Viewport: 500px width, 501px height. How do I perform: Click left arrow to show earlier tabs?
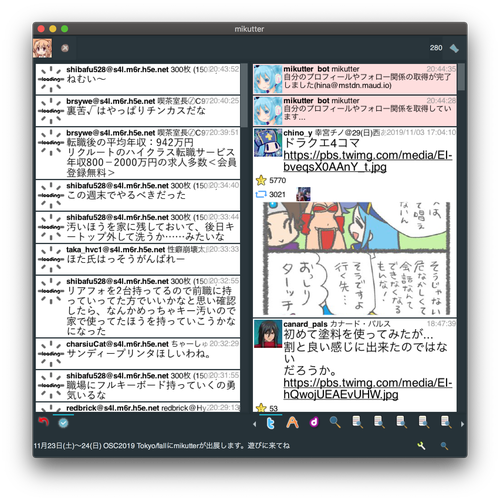click(x=255, y=424)
